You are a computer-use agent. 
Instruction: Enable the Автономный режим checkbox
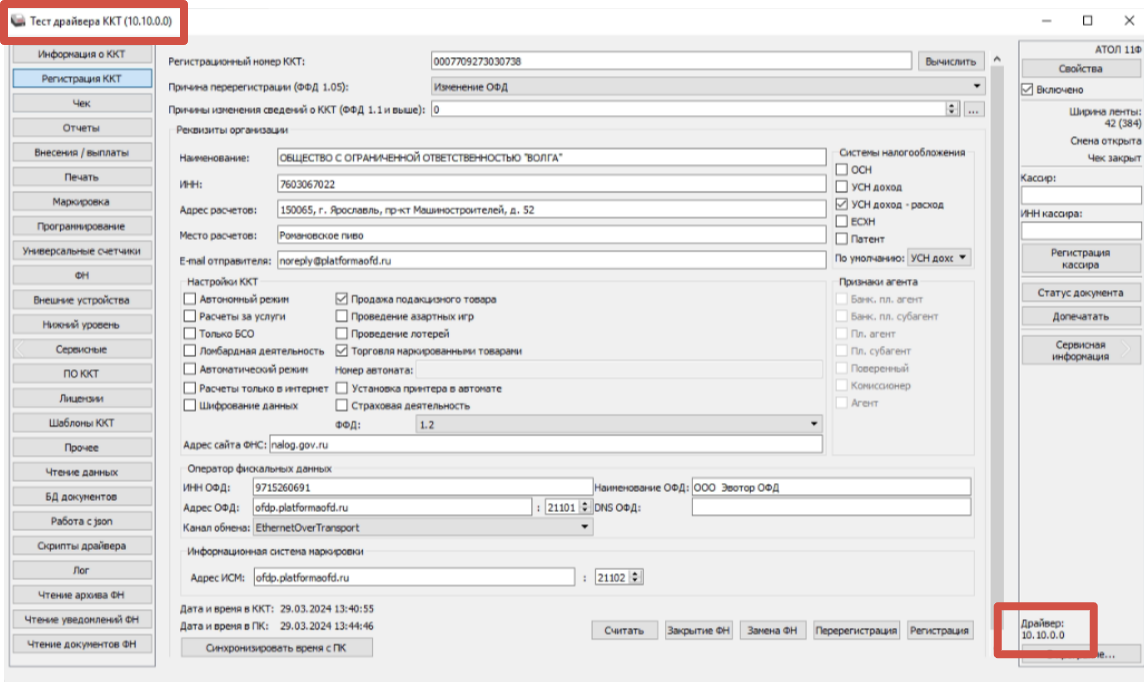pyautogui.click(x=190, y=299)
